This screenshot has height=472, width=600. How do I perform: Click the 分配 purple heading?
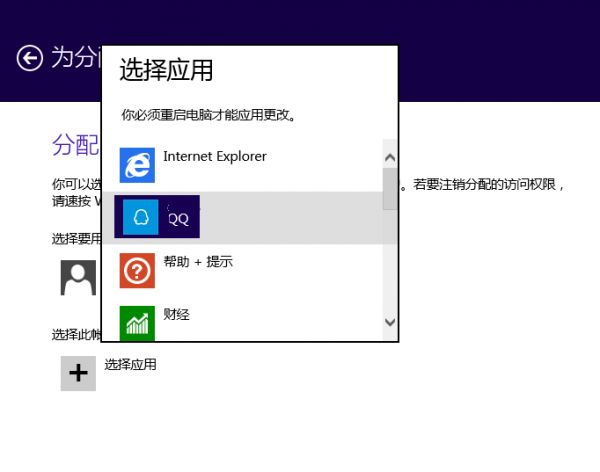click(x=76, y=145)
